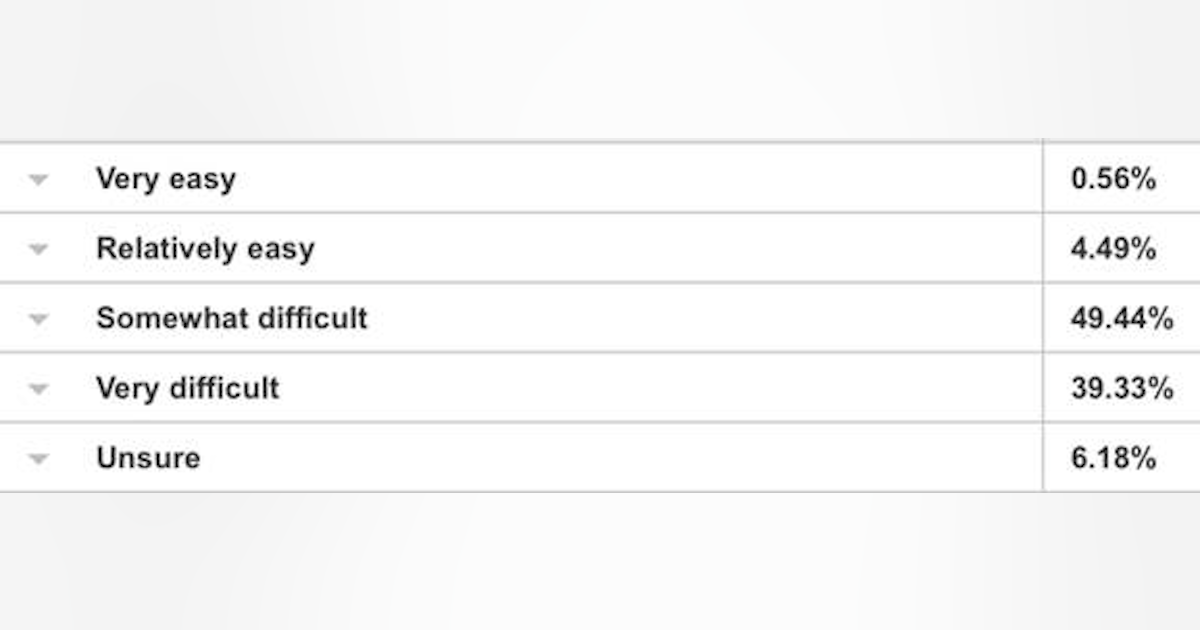Click the triangle next to Somewhat difficult
This screenshot has width=1200, height=630.
(38, 319)
